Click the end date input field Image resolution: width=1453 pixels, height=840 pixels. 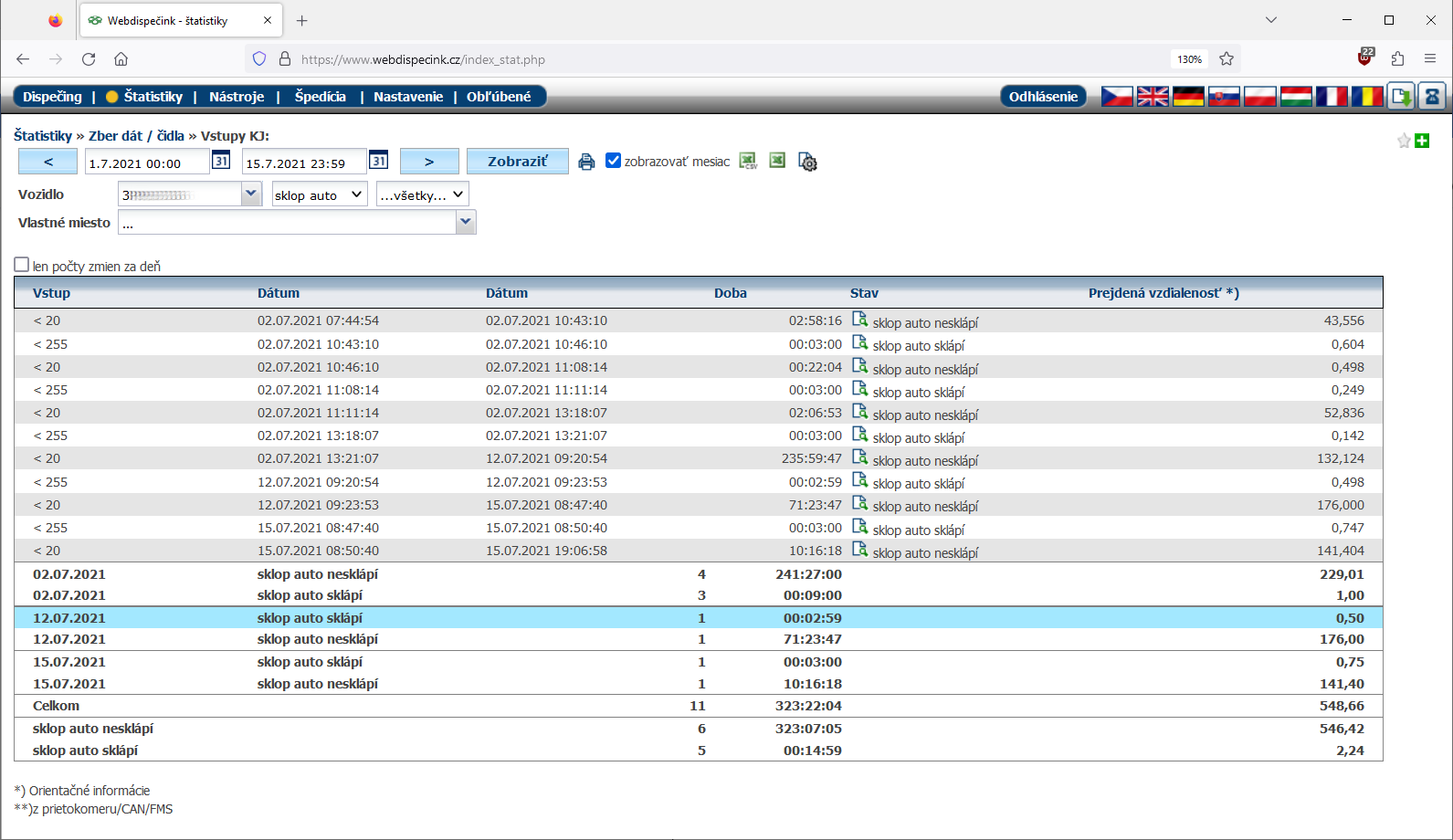[x=303, y=163]
